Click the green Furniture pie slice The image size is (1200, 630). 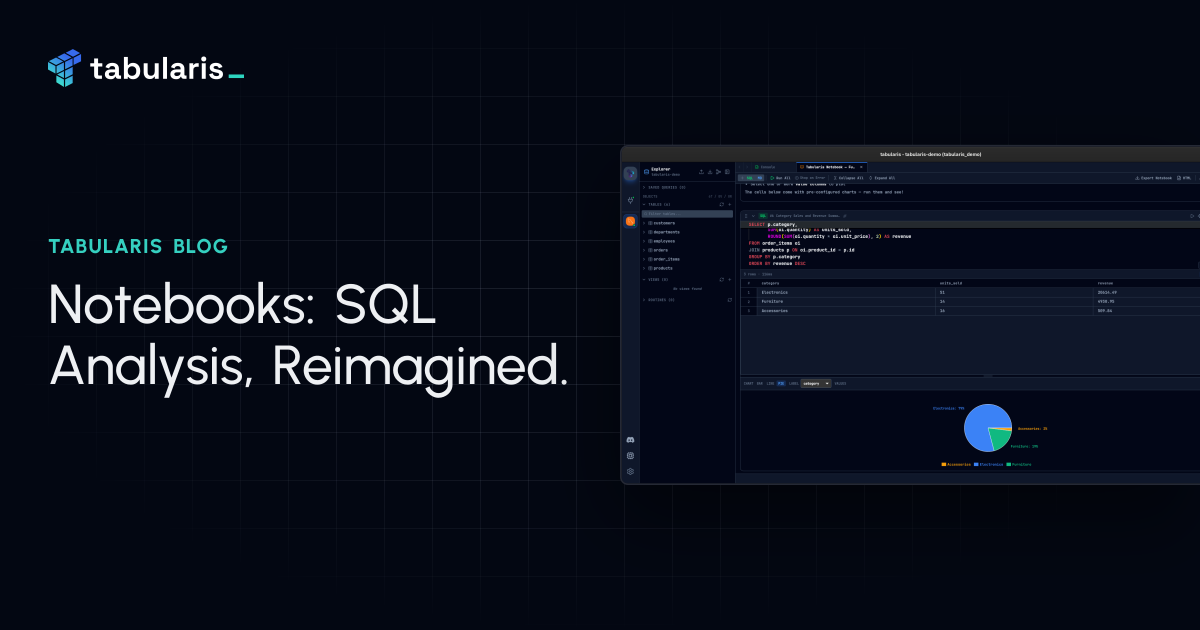[999, 439]
